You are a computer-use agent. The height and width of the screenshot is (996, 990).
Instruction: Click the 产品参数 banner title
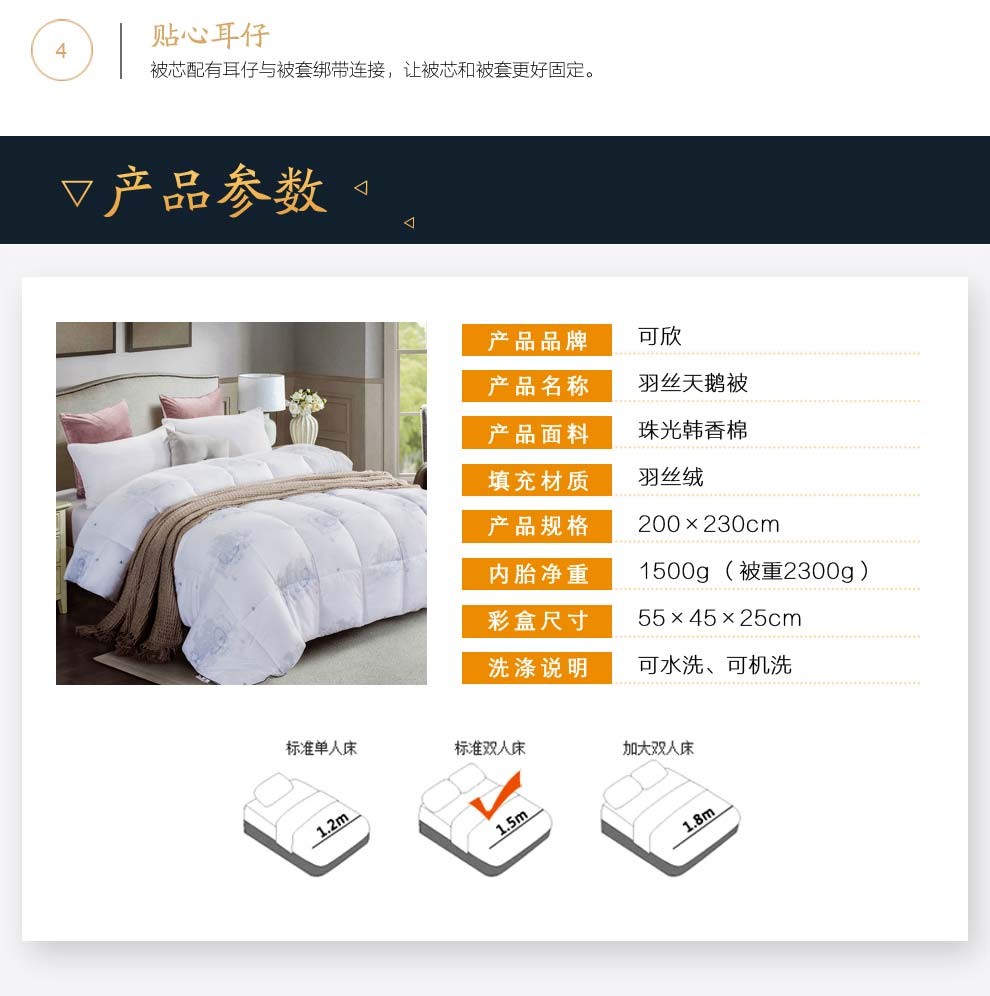(216, 191)
